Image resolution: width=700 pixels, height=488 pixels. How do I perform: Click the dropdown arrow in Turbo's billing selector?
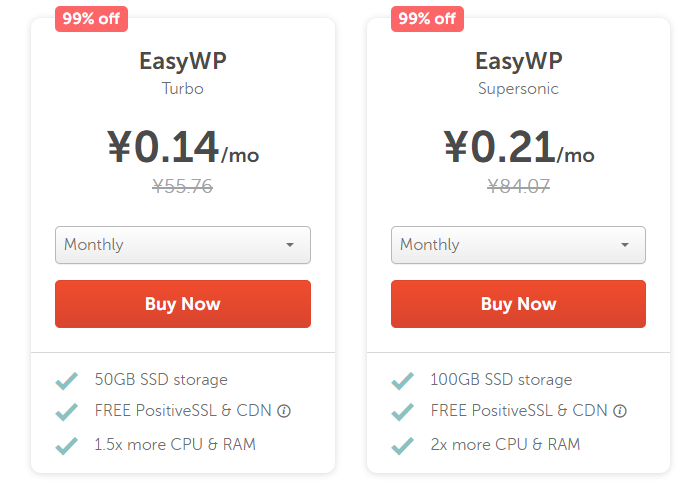tap(290, 245)
